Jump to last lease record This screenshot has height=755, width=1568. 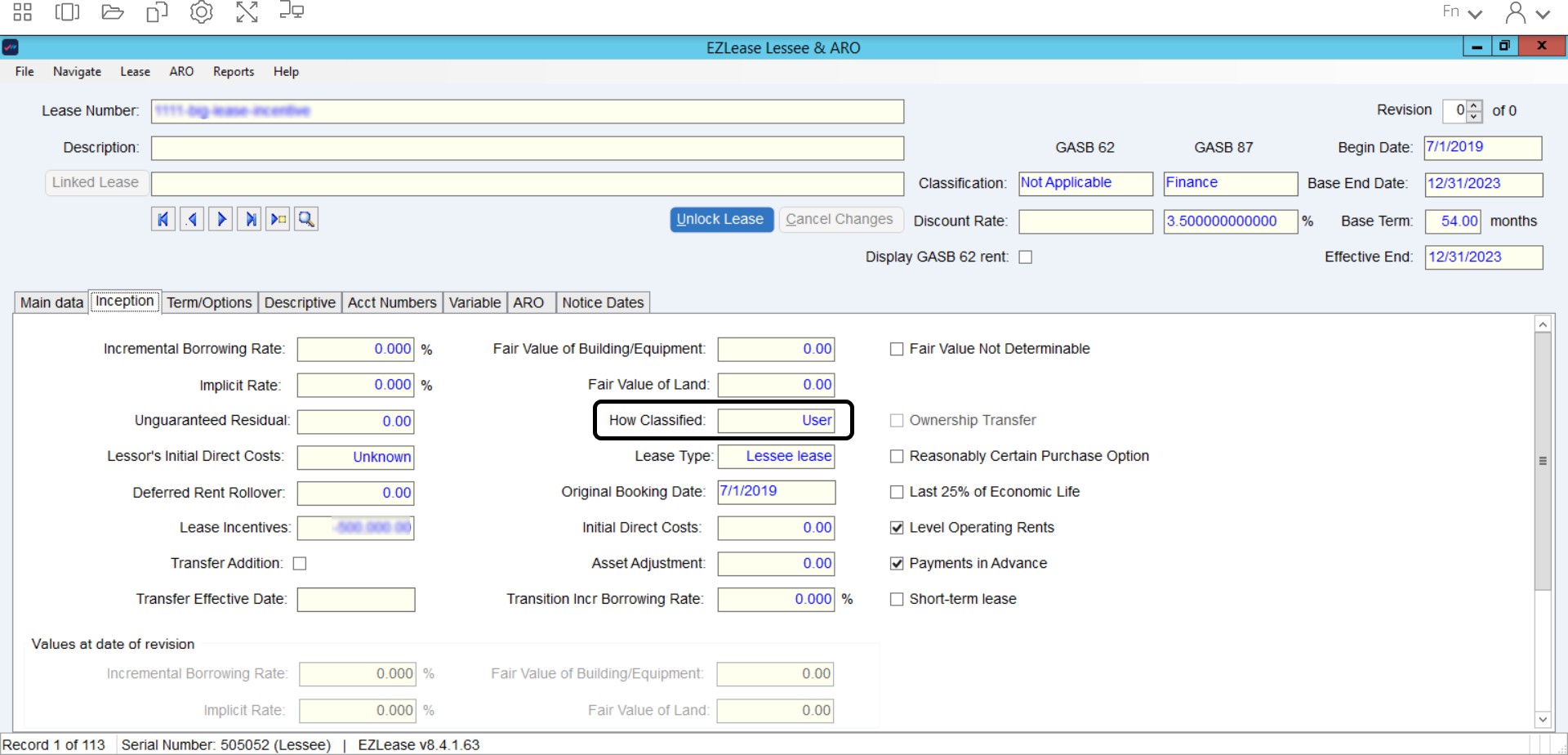click(249, 219)
